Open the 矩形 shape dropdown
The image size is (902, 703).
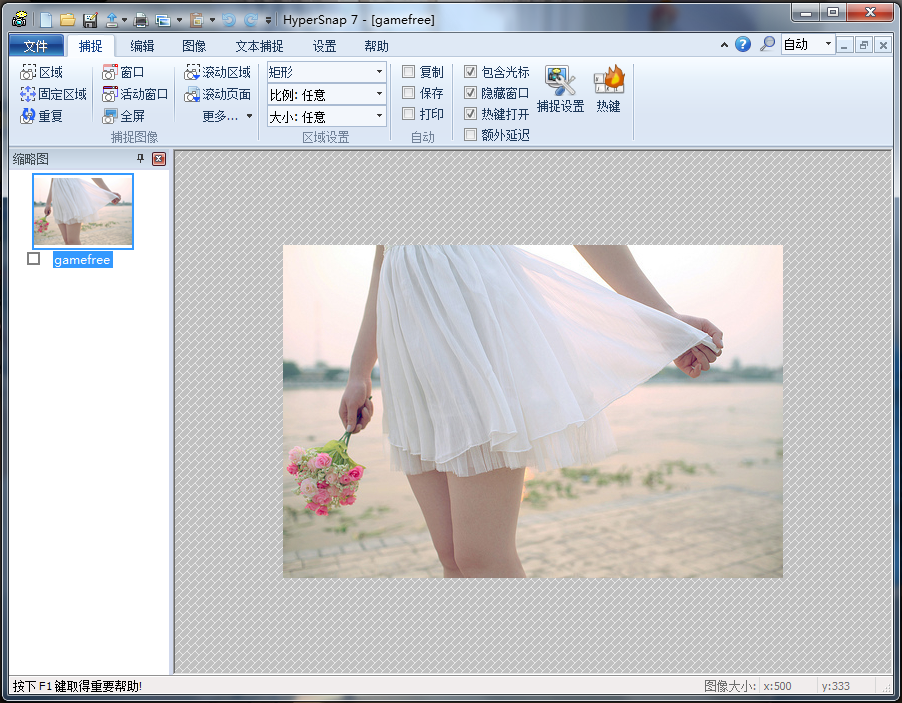326,72
